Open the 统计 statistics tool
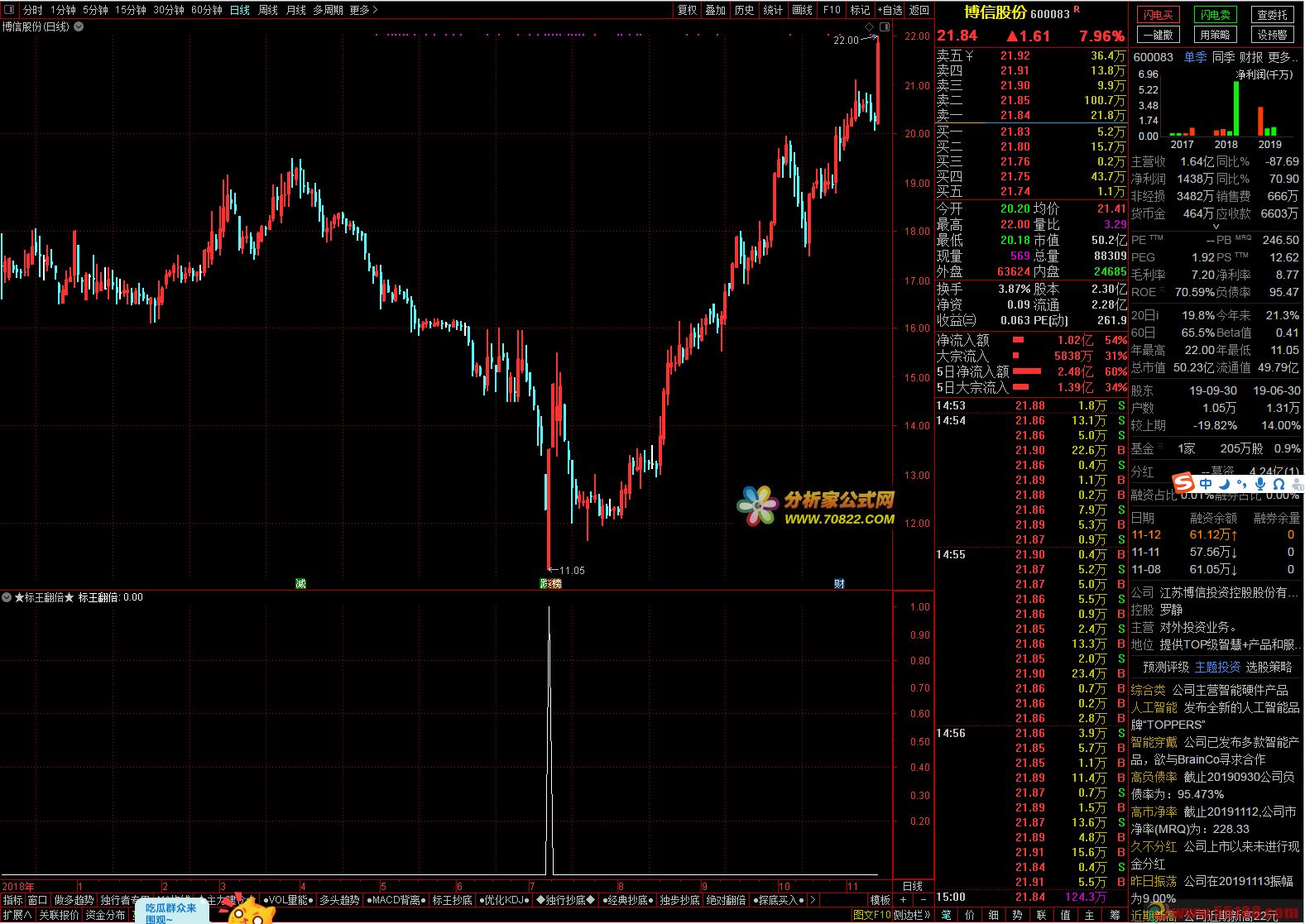This screenshot has height=924, width=1305. click(773, 10)
